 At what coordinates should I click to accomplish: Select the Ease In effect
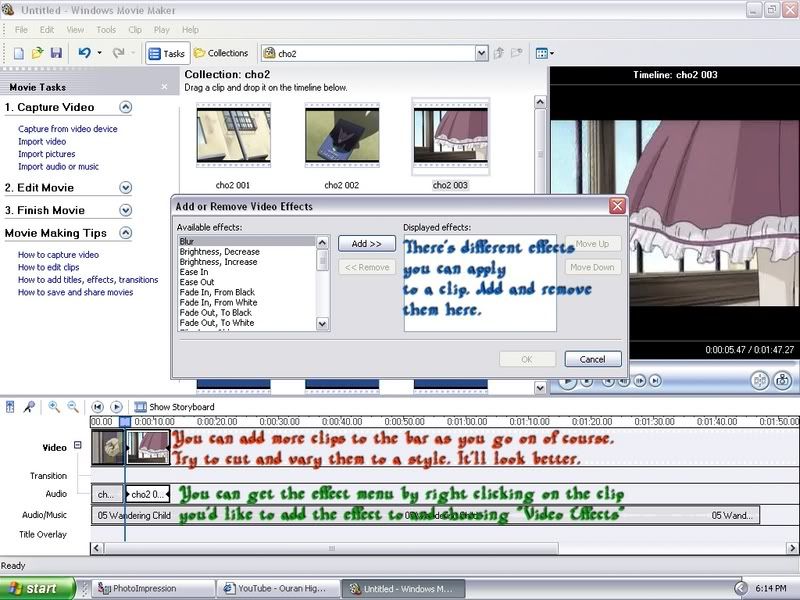(x=194, y=272)
